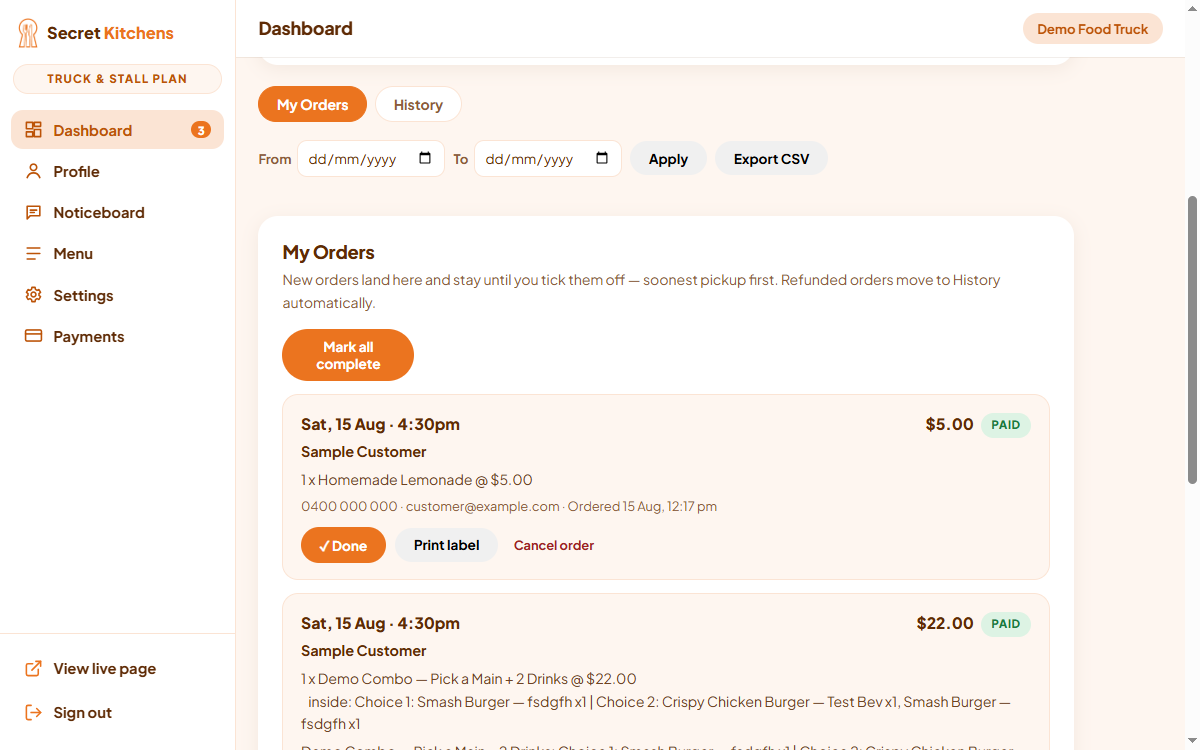1200x750 pixels.
Task: Click the customer@example.com contact line
Action: click(509, 506)
